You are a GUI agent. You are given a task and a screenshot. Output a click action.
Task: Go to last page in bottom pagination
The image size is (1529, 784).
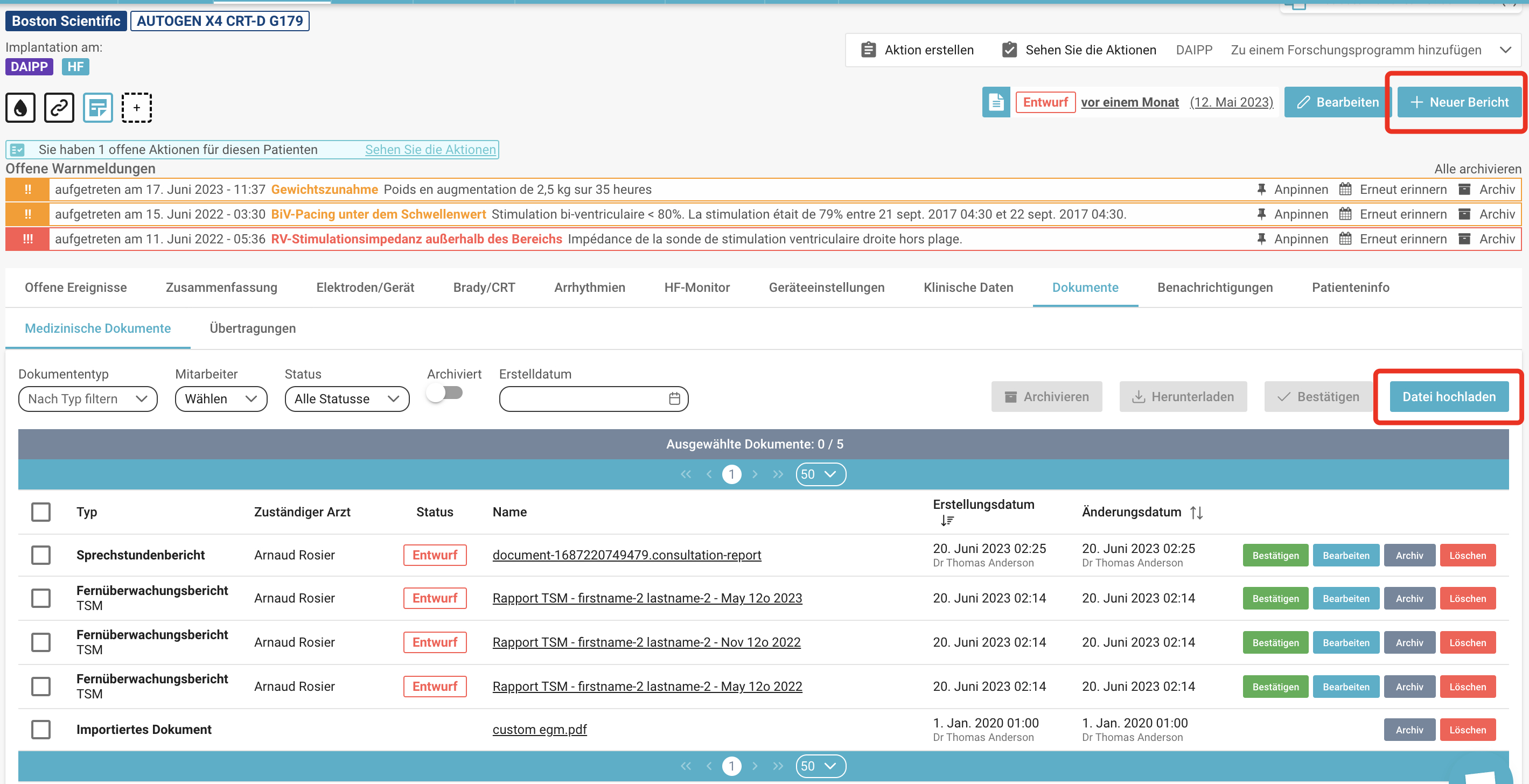(778, 766)
